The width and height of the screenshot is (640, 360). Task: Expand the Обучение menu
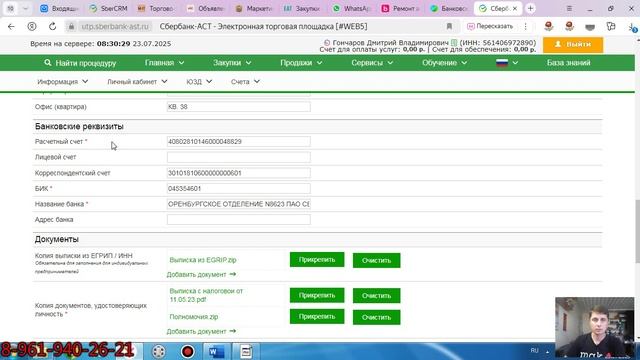tap(444, 63)
